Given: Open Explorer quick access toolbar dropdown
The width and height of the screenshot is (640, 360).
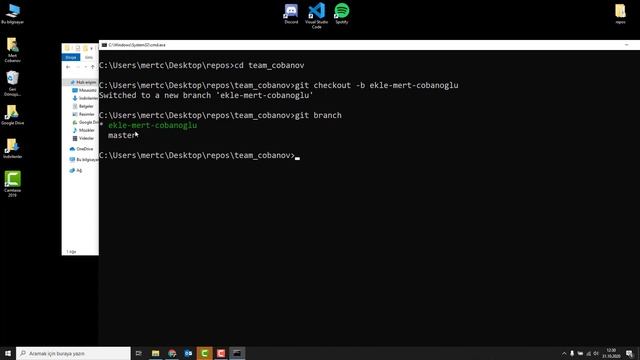Looking at the screenshot, I should [x=91, y=48].
